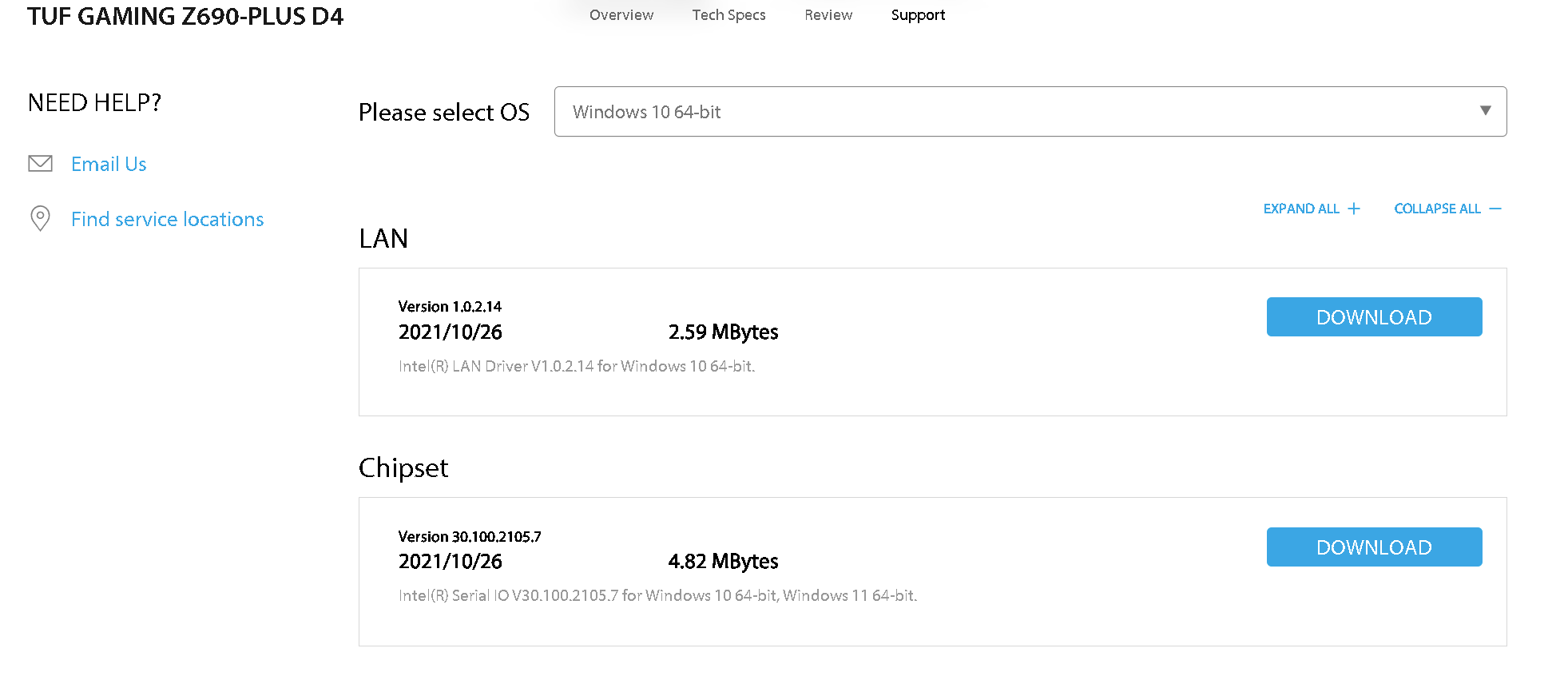Download the LAN driver version 1.0.2.14
This screenshot has width=1568, height=676.
[x=1374, y=317]
